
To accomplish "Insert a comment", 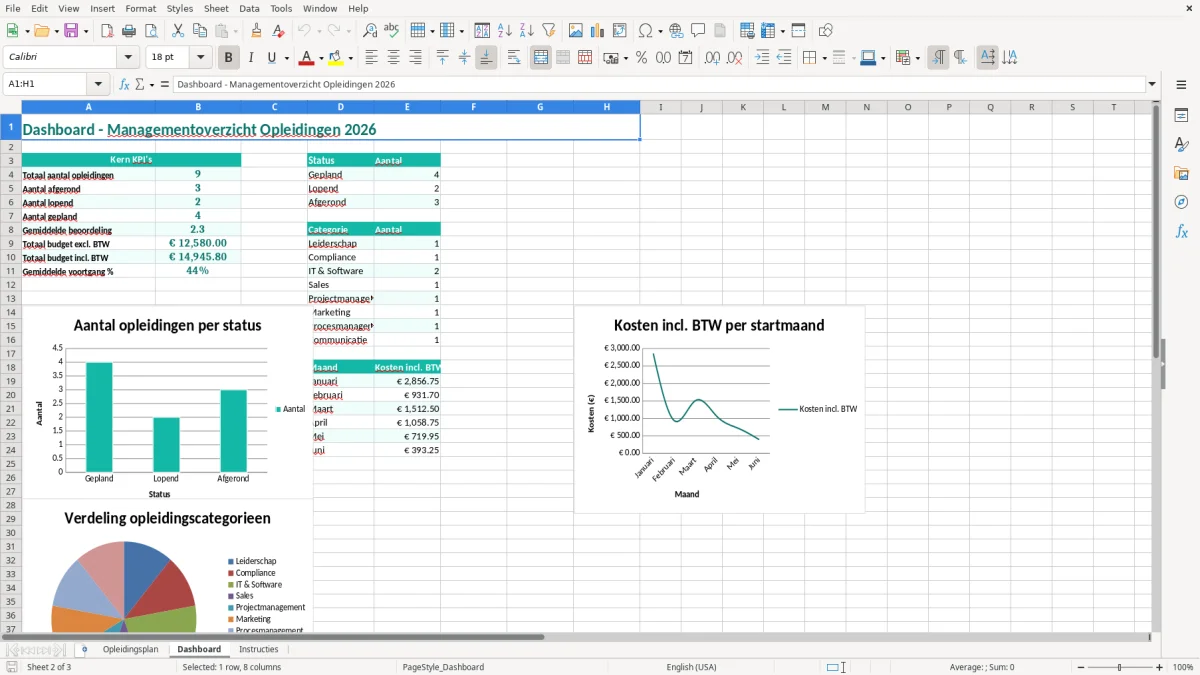I will point(698,31).
